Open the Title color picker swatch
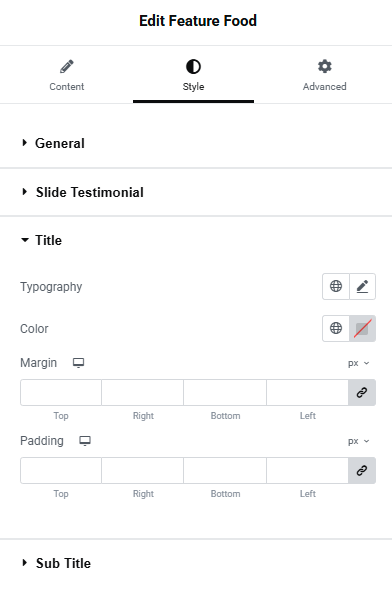The image size is (392, 593). 363,328
